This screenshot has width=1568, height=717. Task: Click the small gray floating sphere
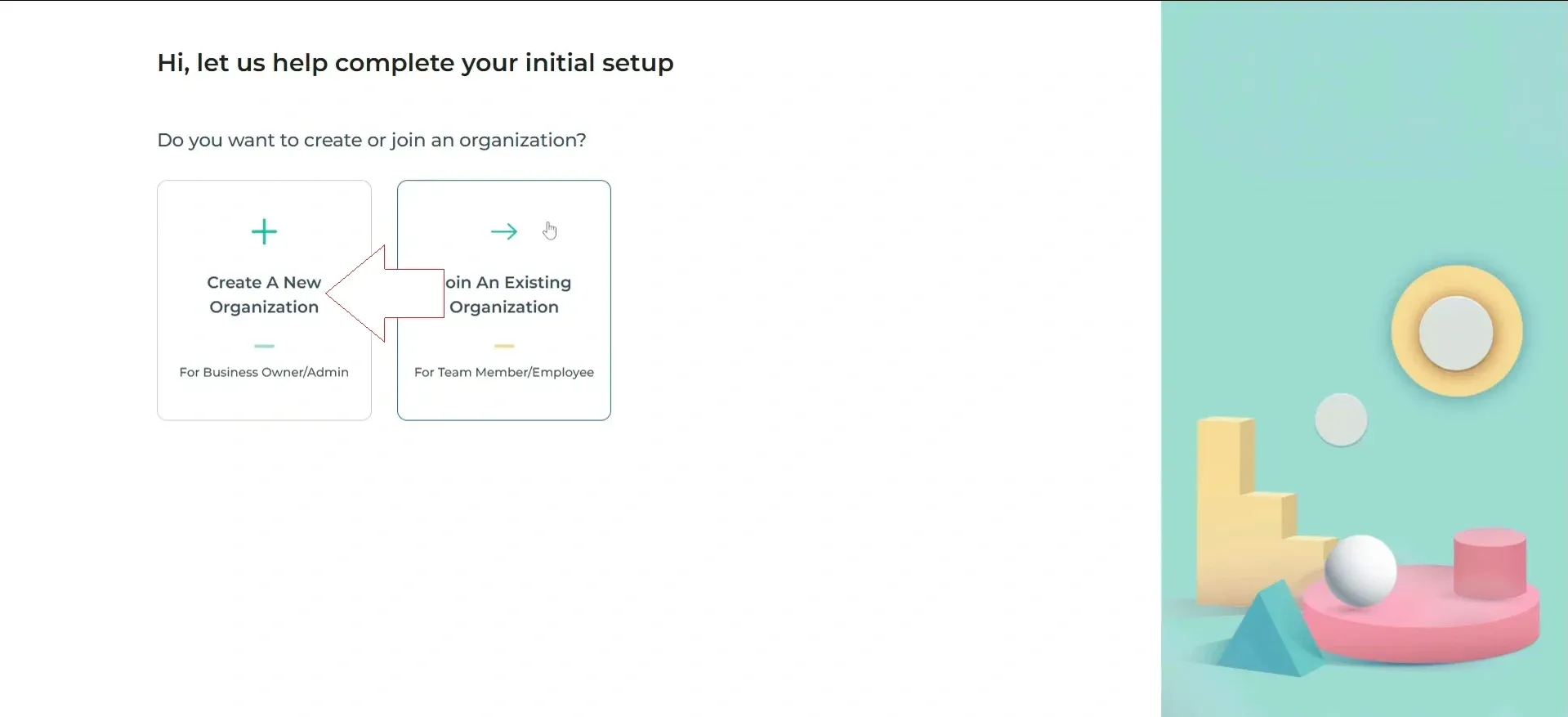(x=1340, y=419)
